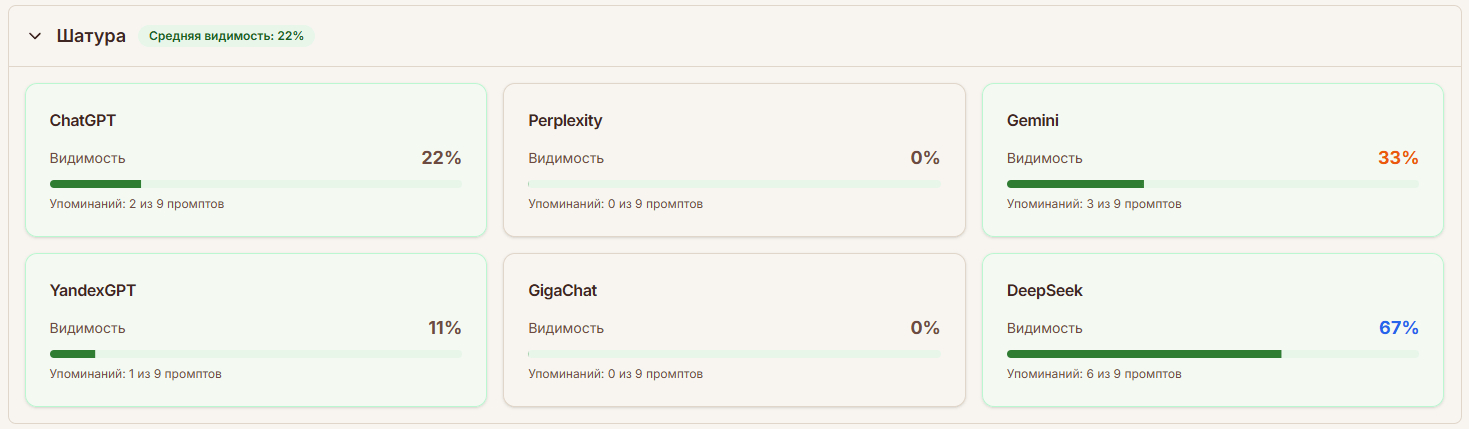Click the Шатура section title
The width and height of the screenshot is (1469, 429).
[x=91, y=36]
